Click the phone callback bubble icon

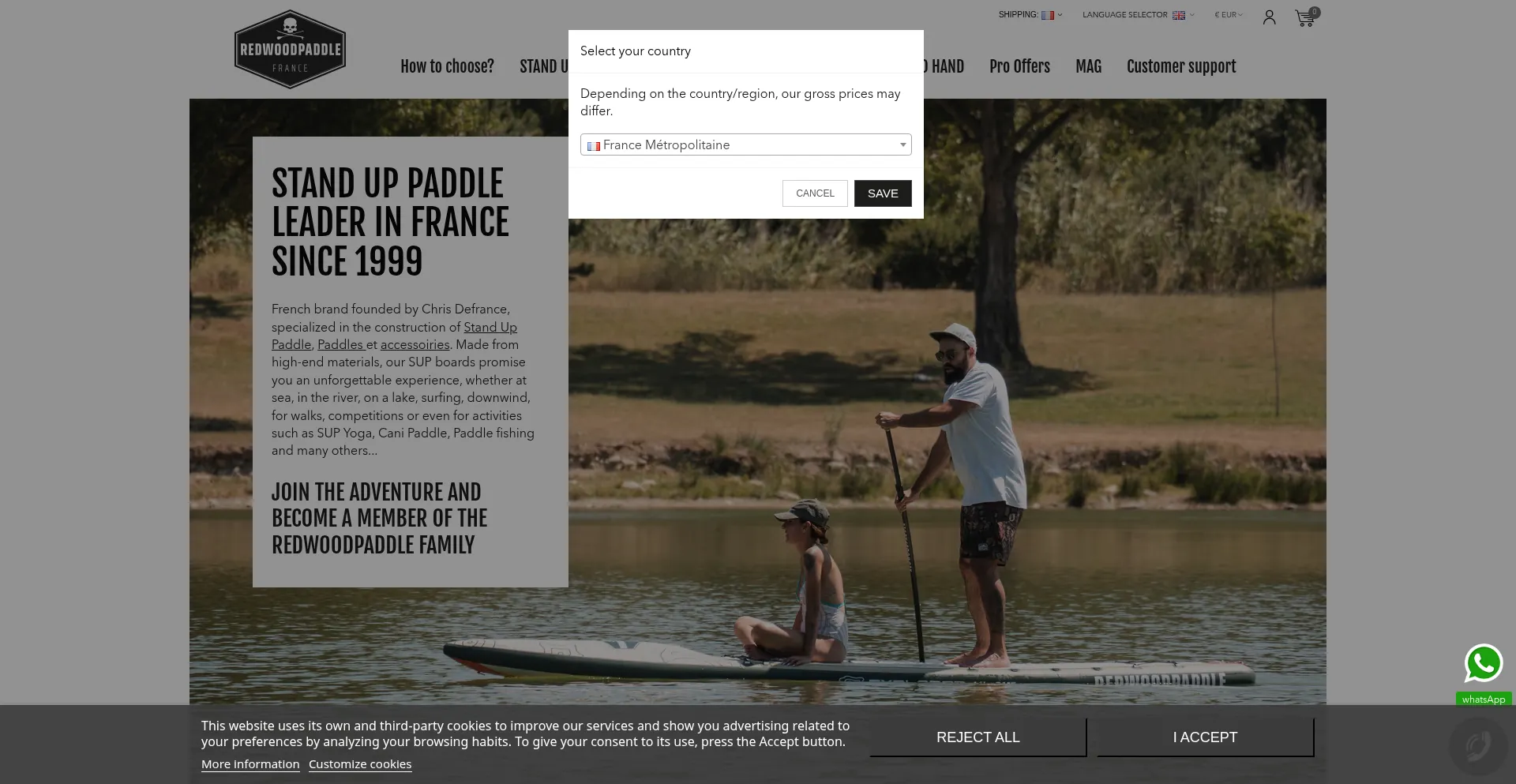click(1478, 746)
